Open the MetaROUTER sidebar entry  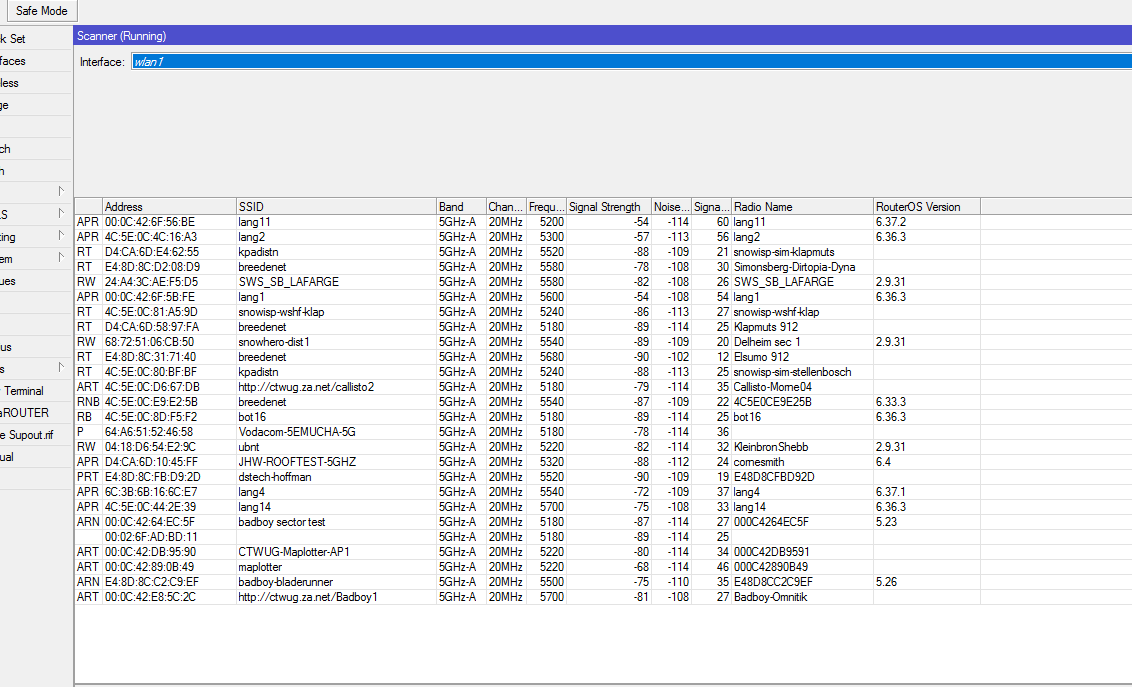[25, 413]
